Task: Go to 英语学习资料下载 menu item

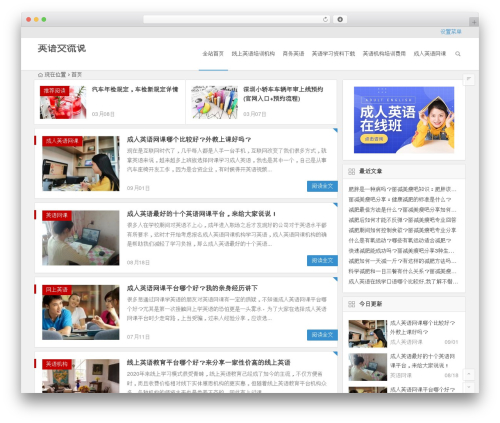Action: point(333,54)
